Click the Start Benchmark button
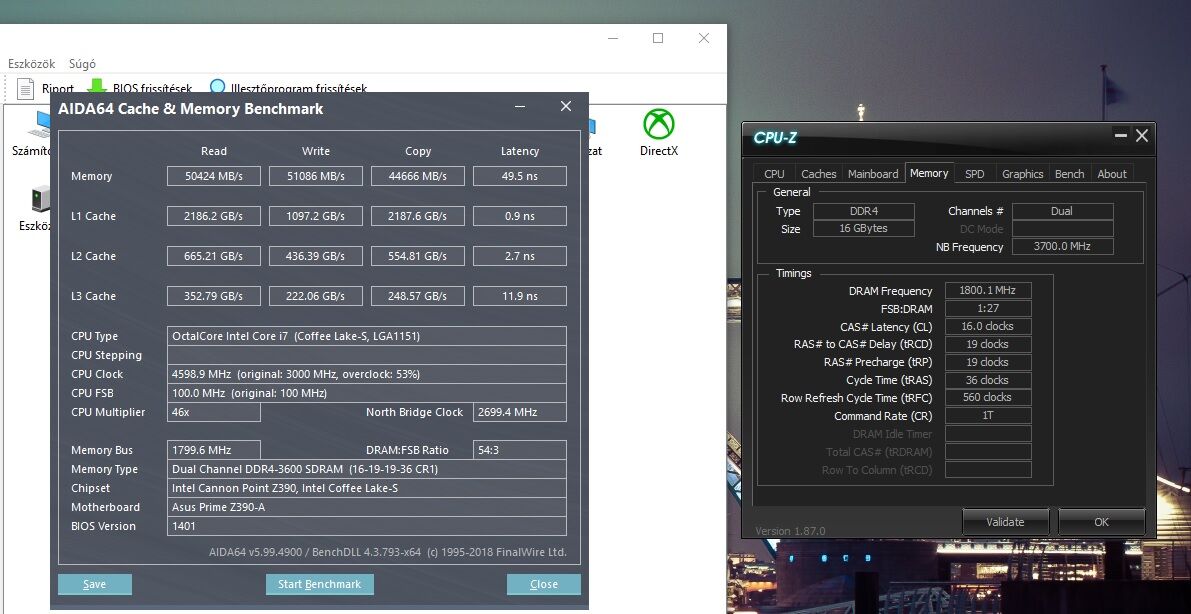1191x614 pixels. (320, 584)
